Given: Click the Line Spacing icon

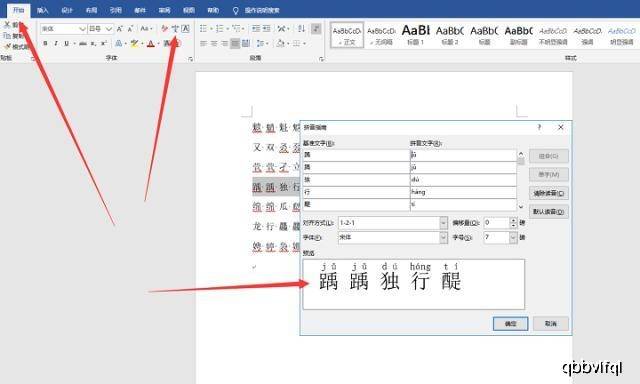Looking at the screenshot, I should 260,43.
